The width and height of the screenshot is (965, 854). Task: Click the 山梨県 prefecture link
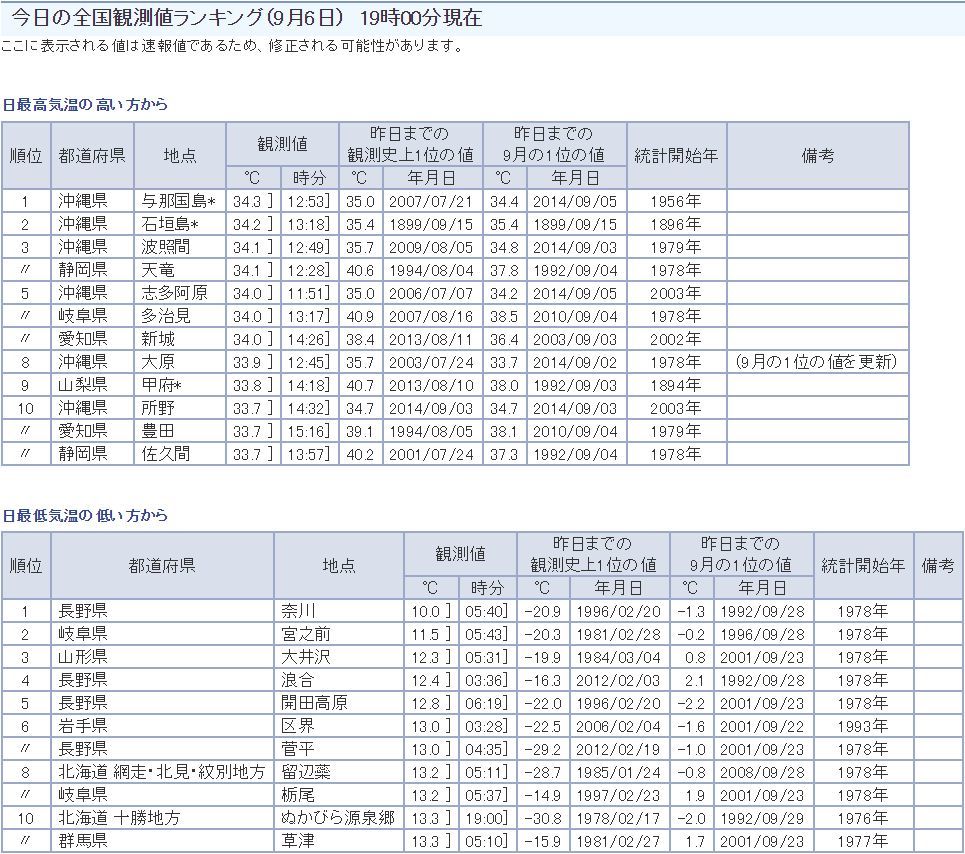tap(82, 385)
